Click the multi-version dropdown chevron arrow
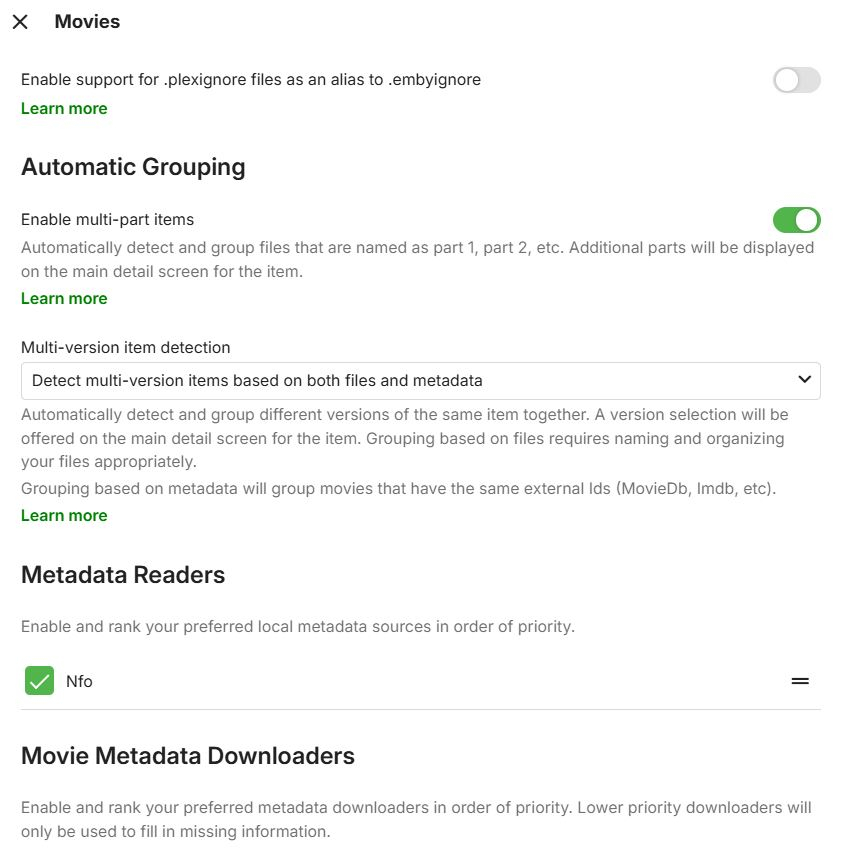 point(804,380)
